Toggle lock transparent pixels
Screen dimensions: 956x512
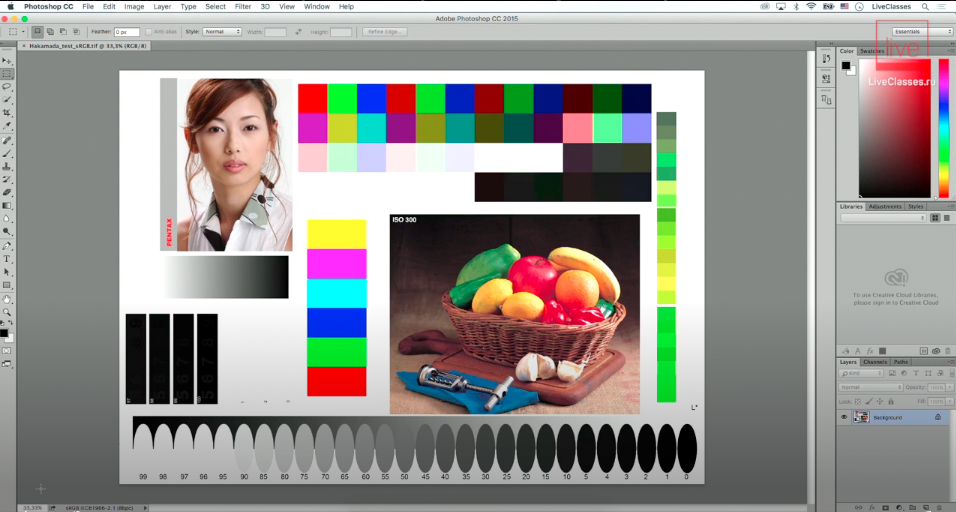(x=858, y=402)
